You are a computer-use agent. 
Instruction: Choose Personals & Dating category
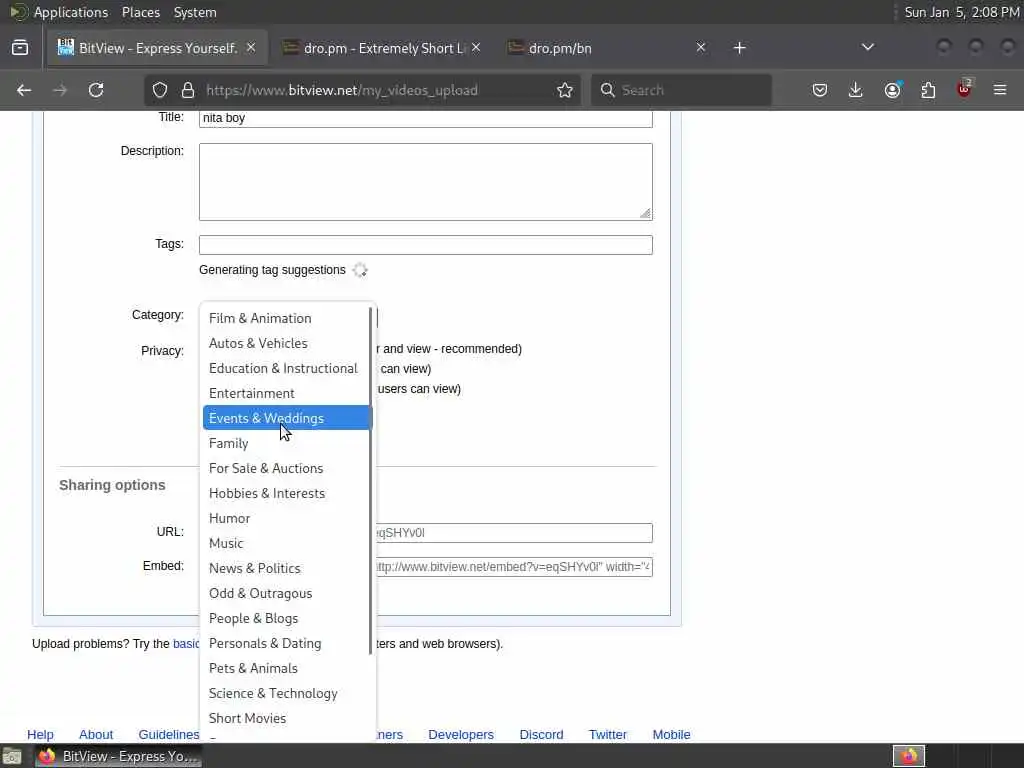click(287, 643)
